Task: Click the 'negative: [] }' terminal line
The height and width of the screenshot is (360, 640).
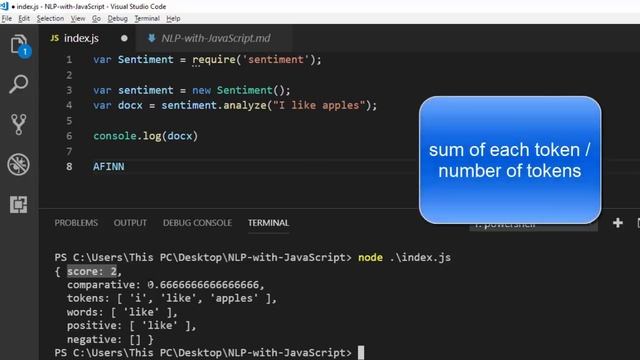Action: (x=110, y=340)
